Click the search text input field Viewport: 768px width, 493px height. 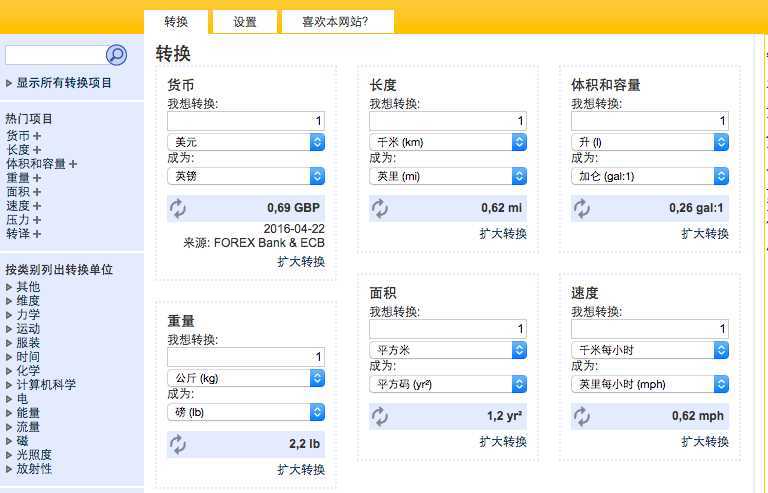point(55,55)
